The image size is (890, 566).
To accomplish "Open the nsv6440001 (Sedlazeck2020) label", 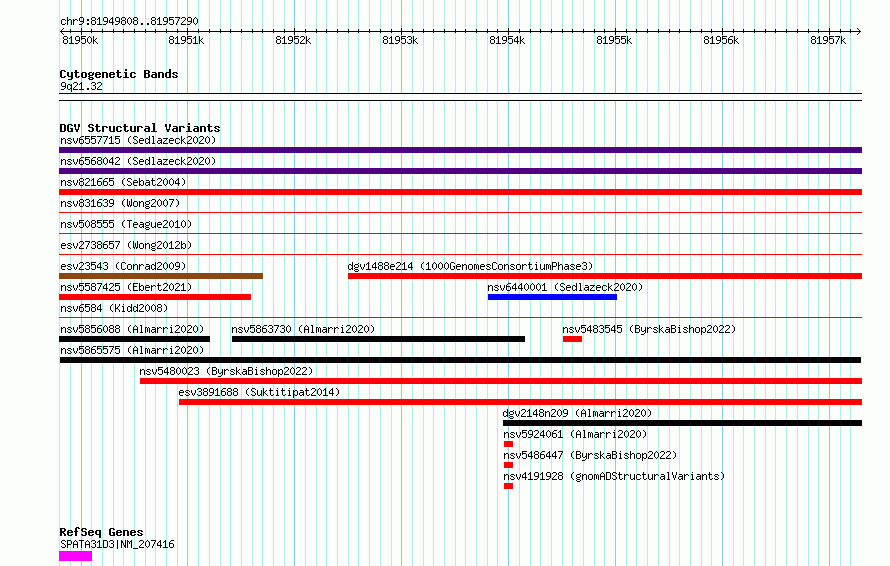I will (x=565, y=287).
